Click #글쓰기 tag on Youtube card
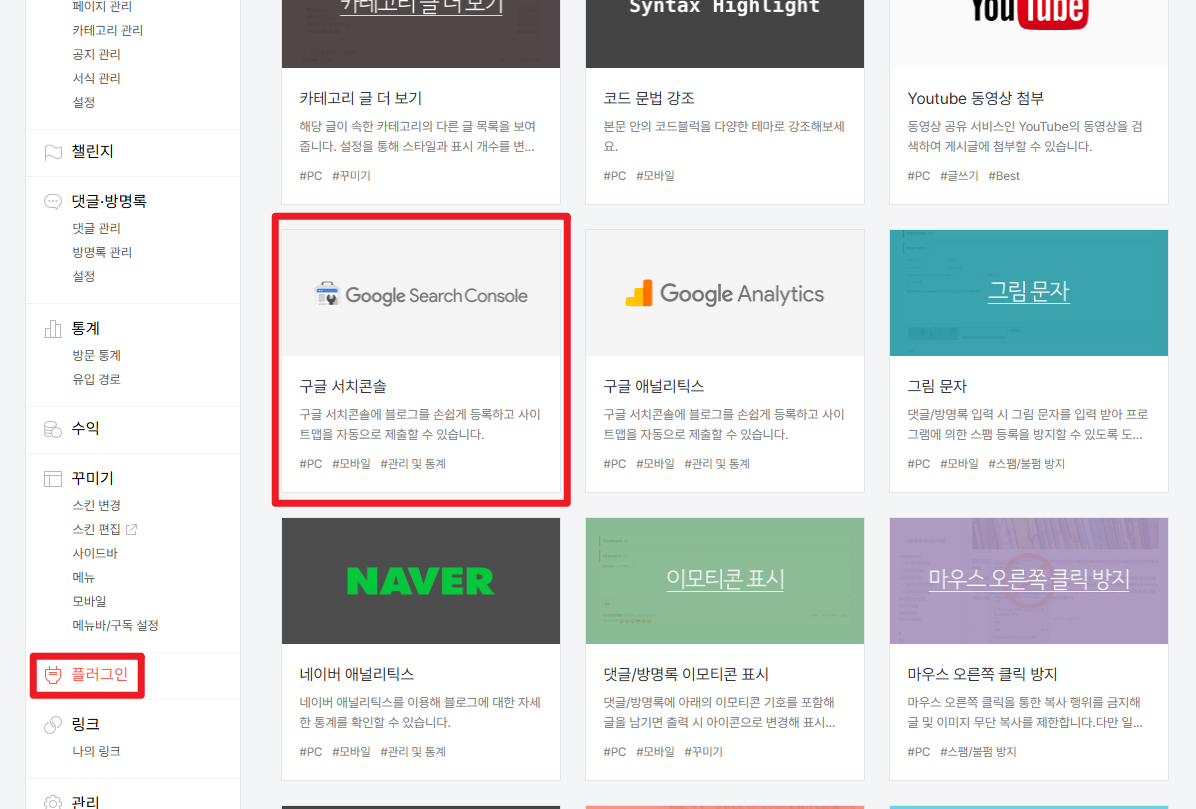Screen dimensions: 1196x809 tap(959, 176)
